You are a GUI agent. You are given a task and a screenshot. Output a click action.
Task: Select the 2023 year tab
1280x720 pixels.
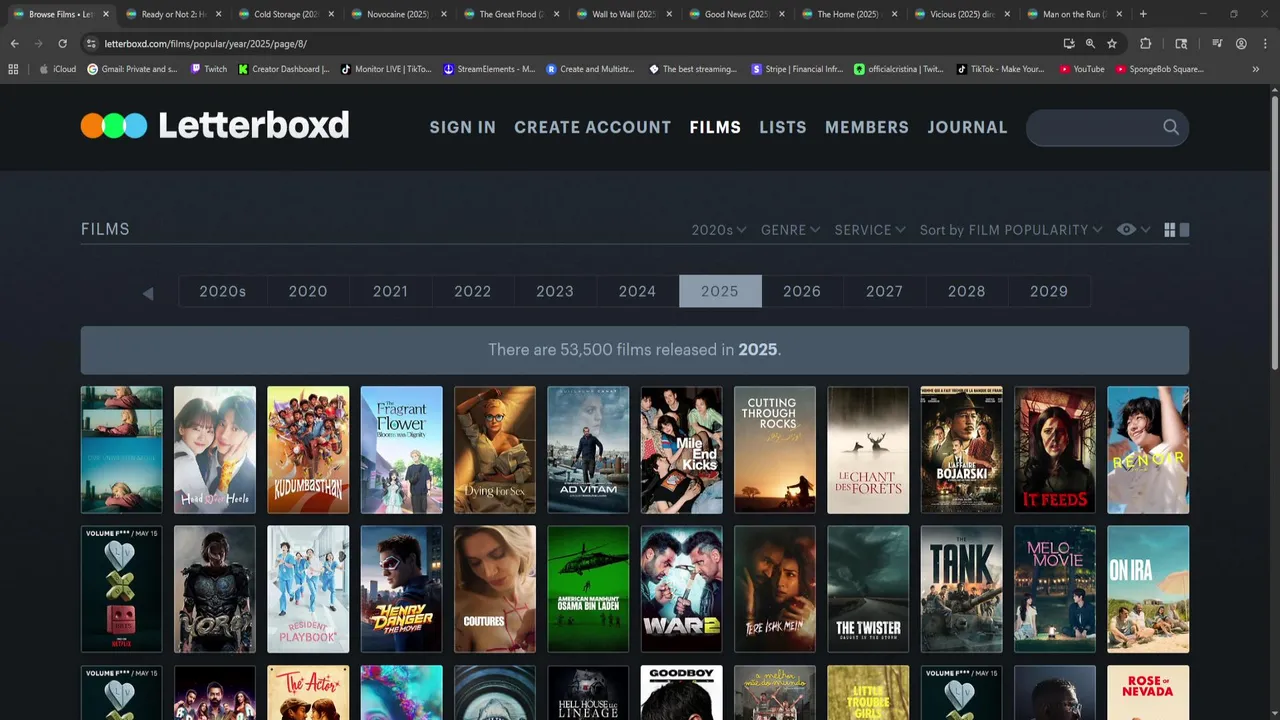tap(555, 291)
